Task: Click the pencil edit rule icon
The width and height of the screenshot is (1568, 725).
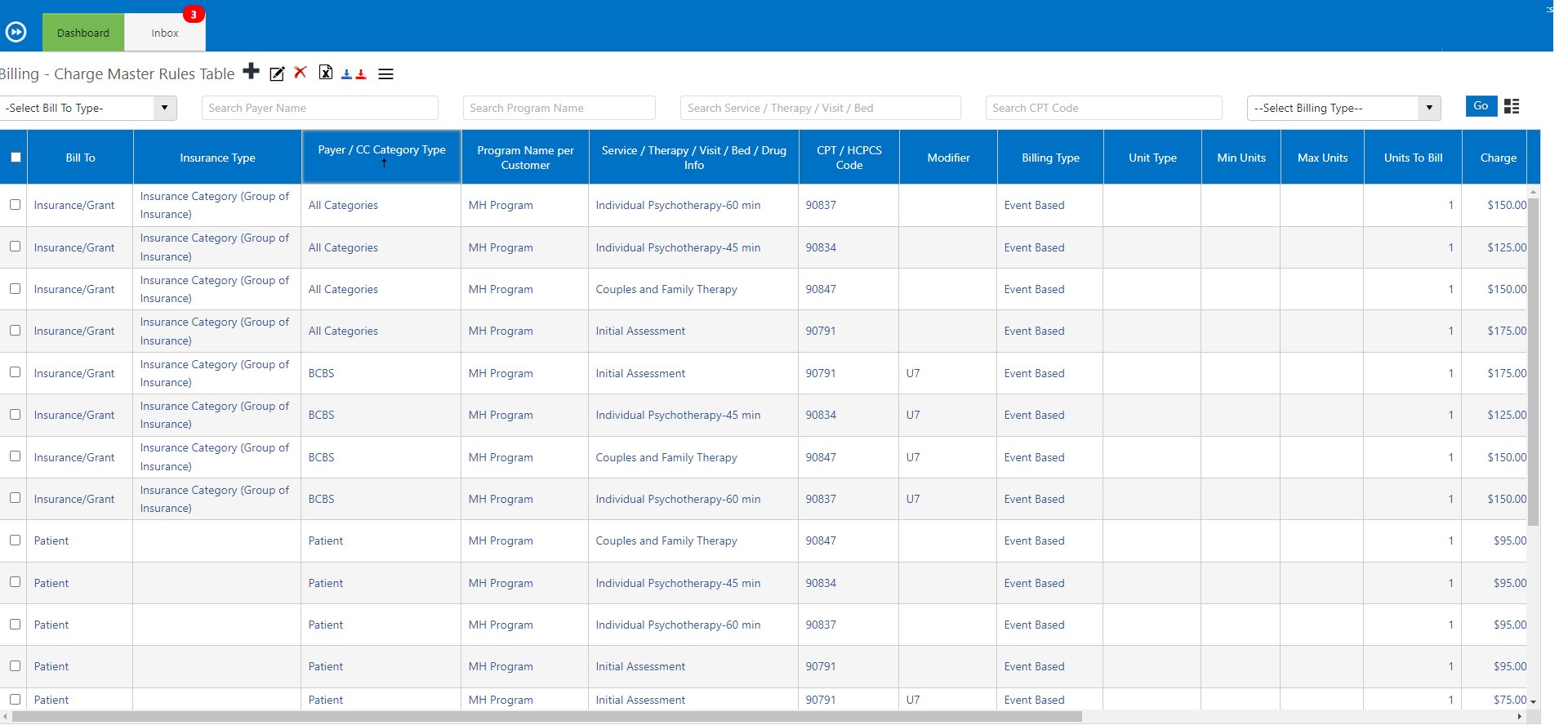Action: pos(277,74)
